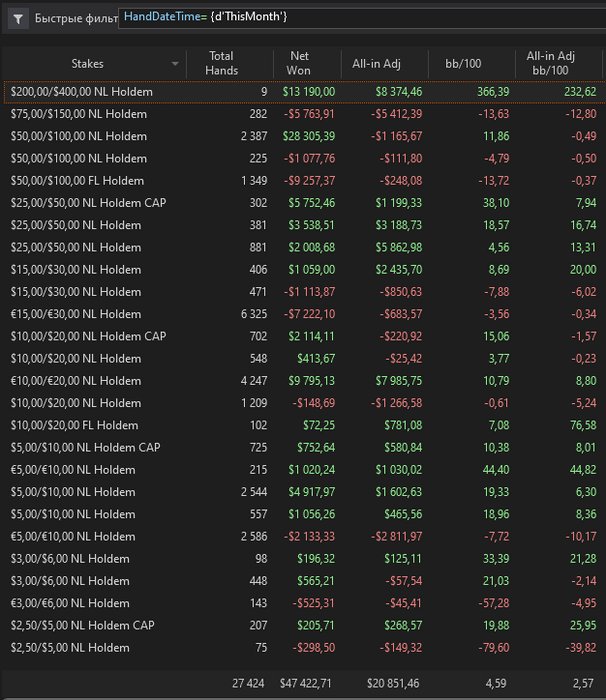
Task: Select the €10,00/€20,00 NL Holdem row
Action: [305, 381]
